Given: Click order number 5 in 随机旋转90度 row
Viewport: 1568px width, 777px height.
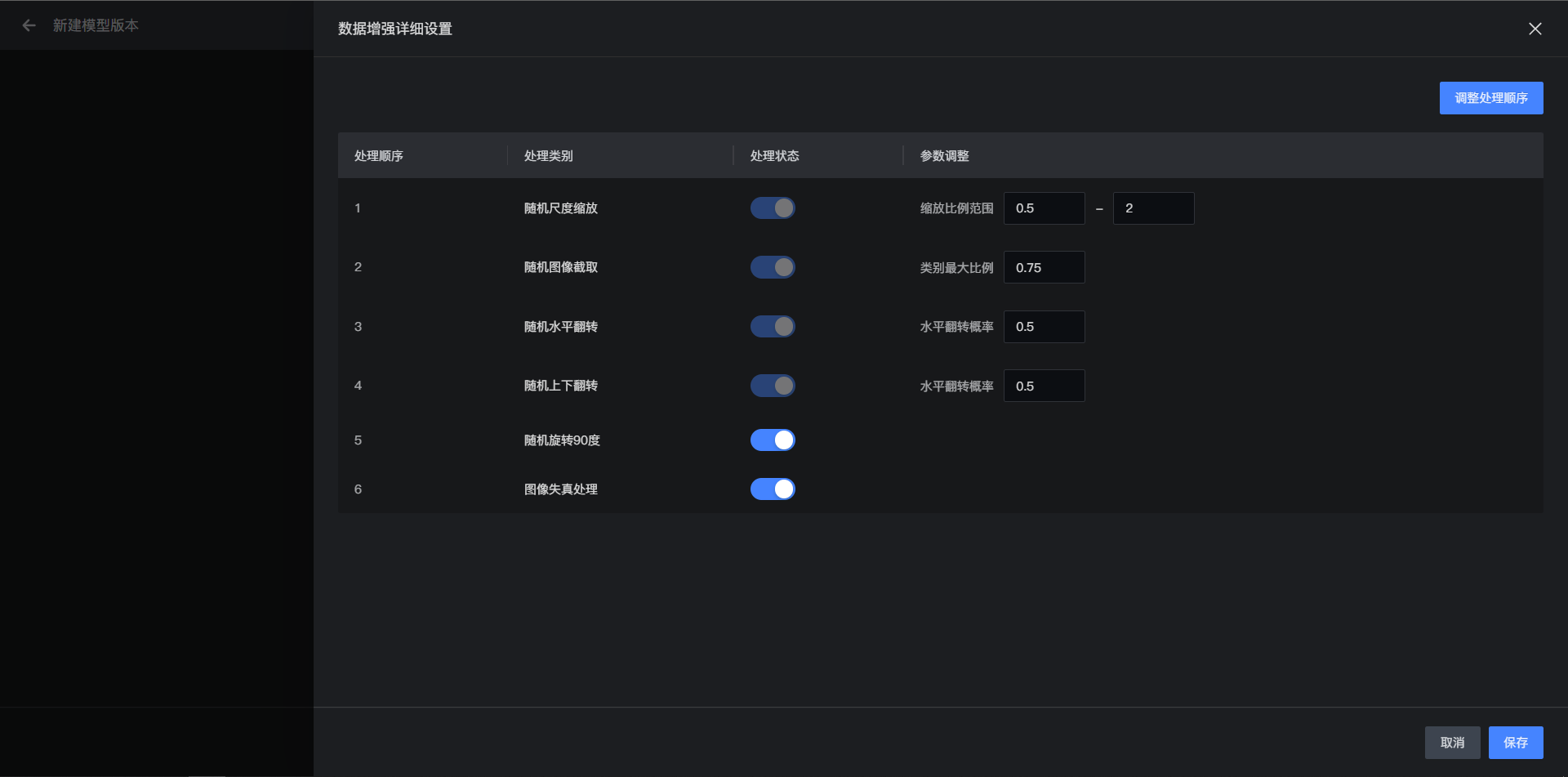Looking at the screenshot, I should [x=358, y=440].
